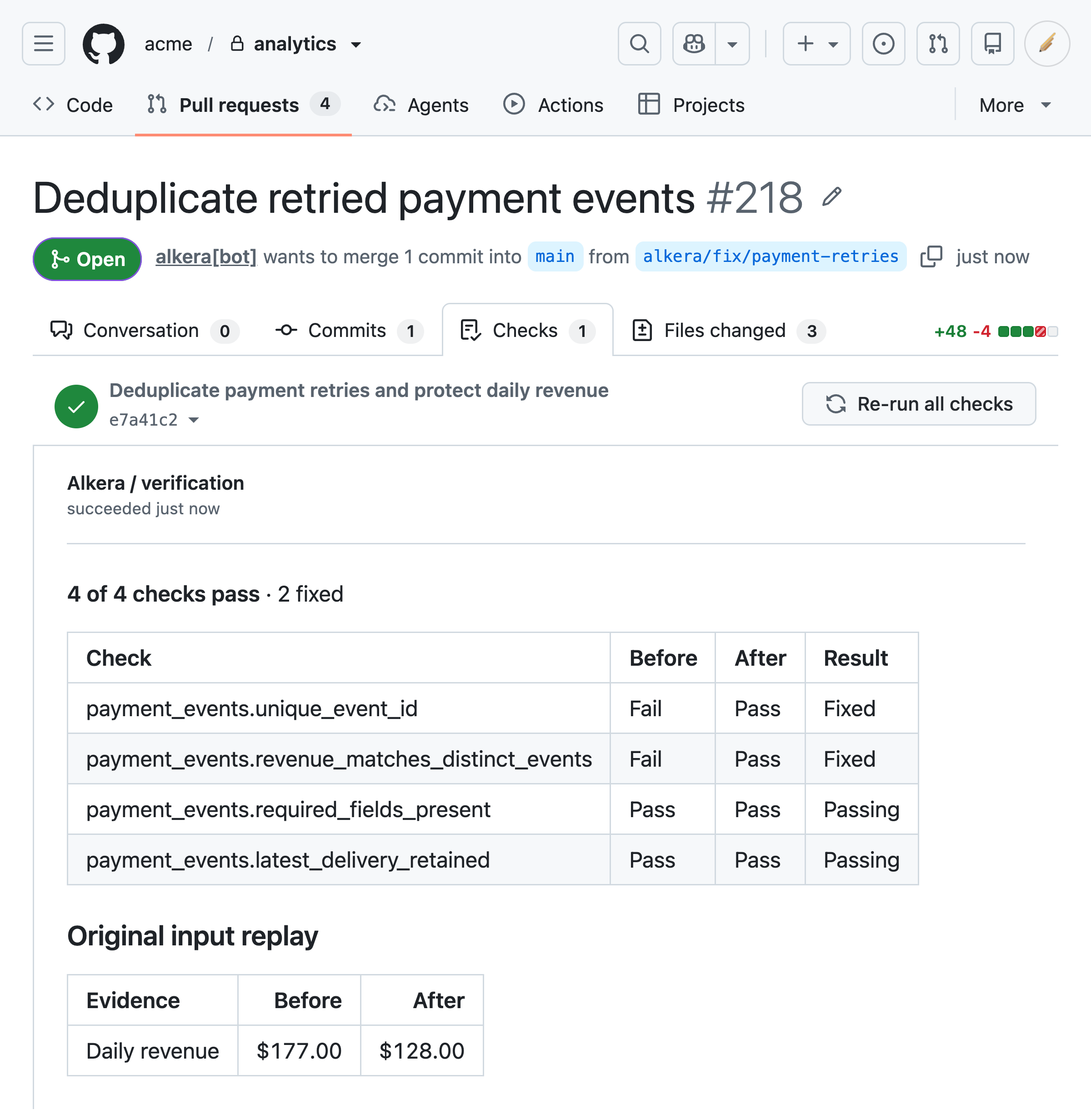Edit the pull request title pencil
The image size is (1091, 1120).
[x=831, y=197]
